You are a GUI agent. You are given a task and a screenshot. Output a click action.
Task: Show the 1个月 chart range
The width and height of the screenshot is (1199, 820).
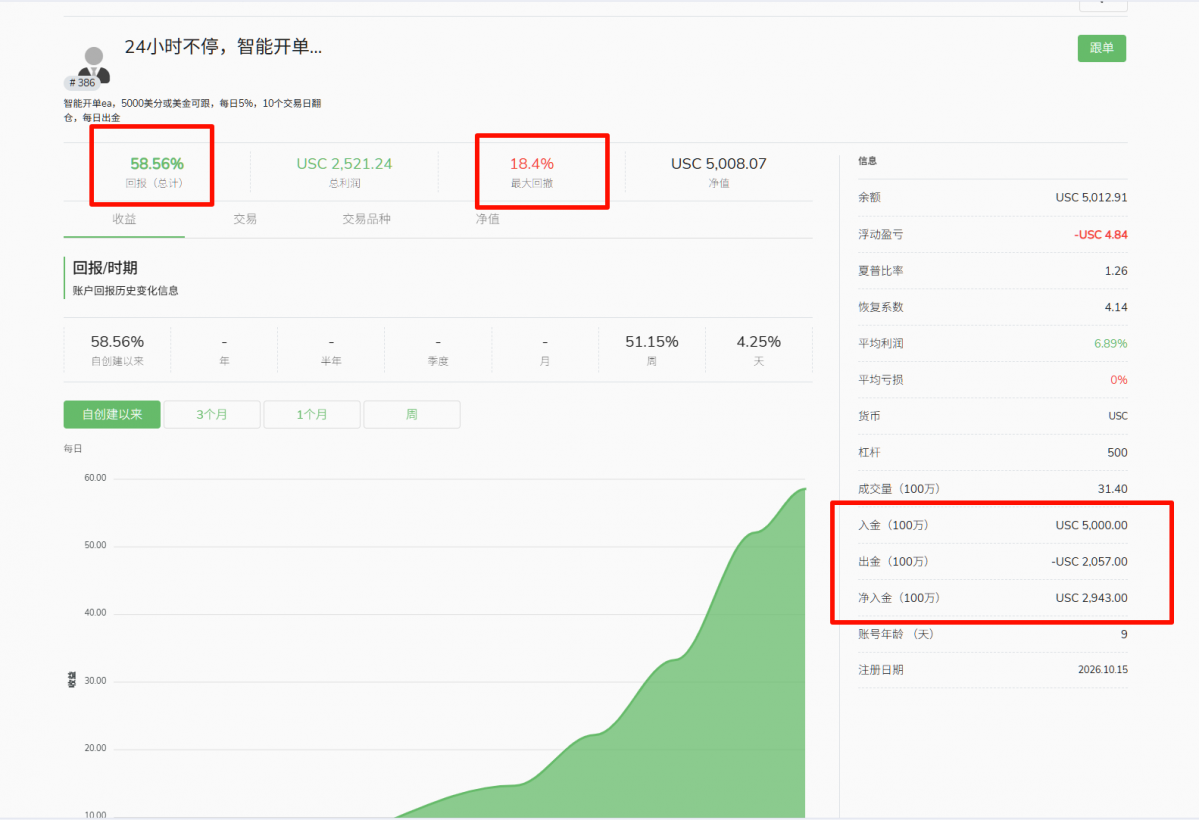point(312,415)
